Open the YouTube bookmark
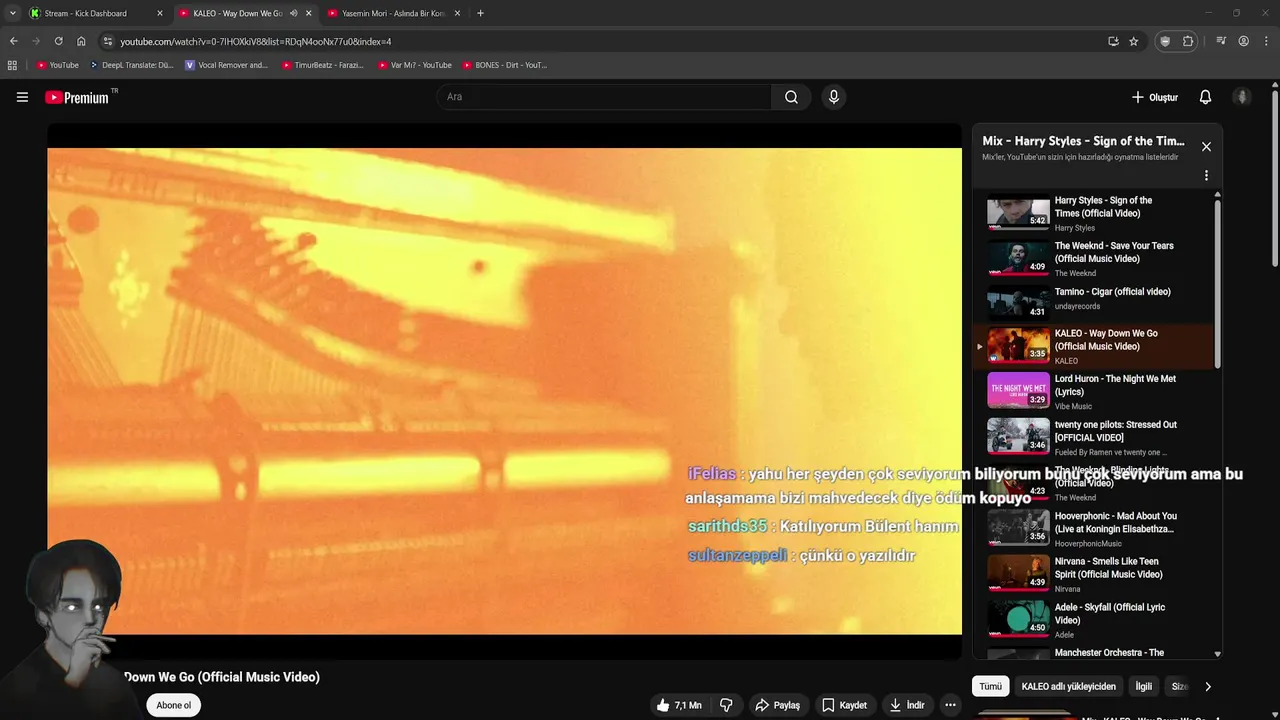Viewport: 1280px width, 720px height. (57, 65)
